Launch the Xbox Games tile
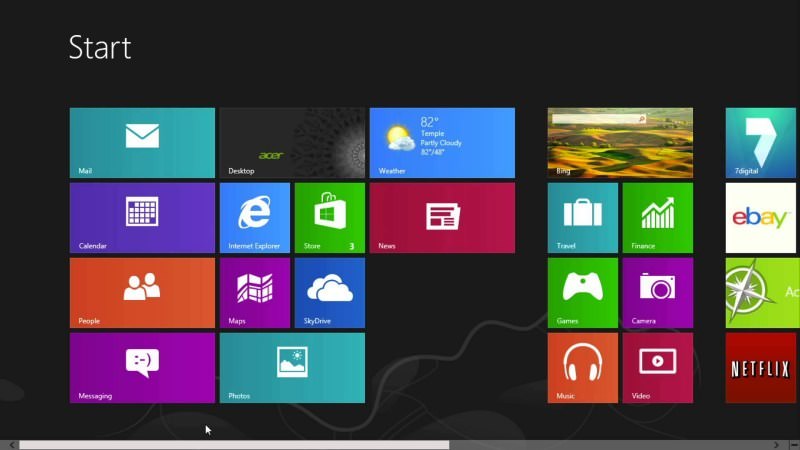The height and width of the screenshot is (450, 800). pyautogui.click(x=582, y=293)
